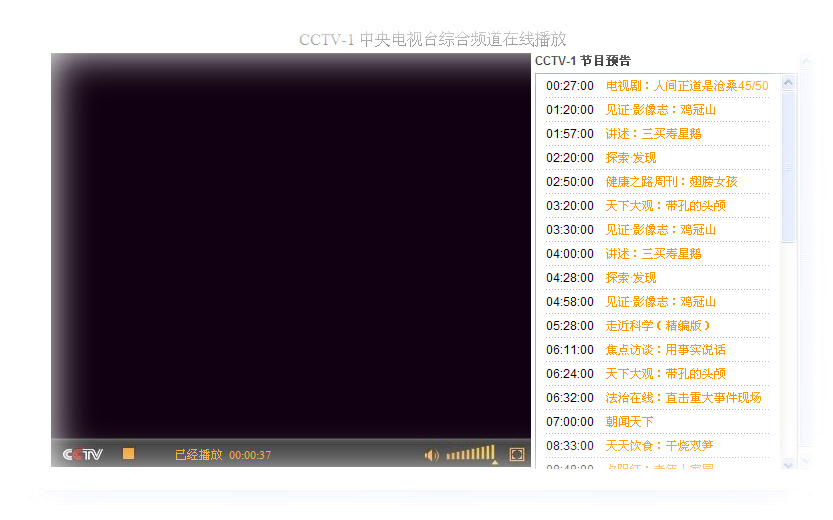Click the black video playback area
This screenshot has width=833, height=520.
(x=291, y=246)
